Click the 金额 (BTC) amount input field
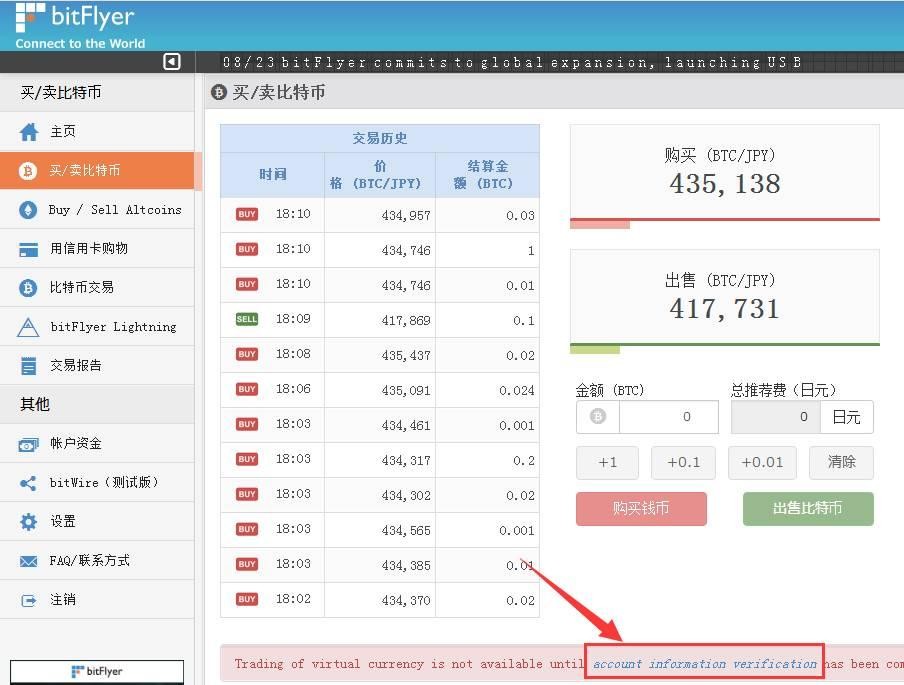Image resolution: width=904 pixels, height=685 pixels. click(665, 417)
